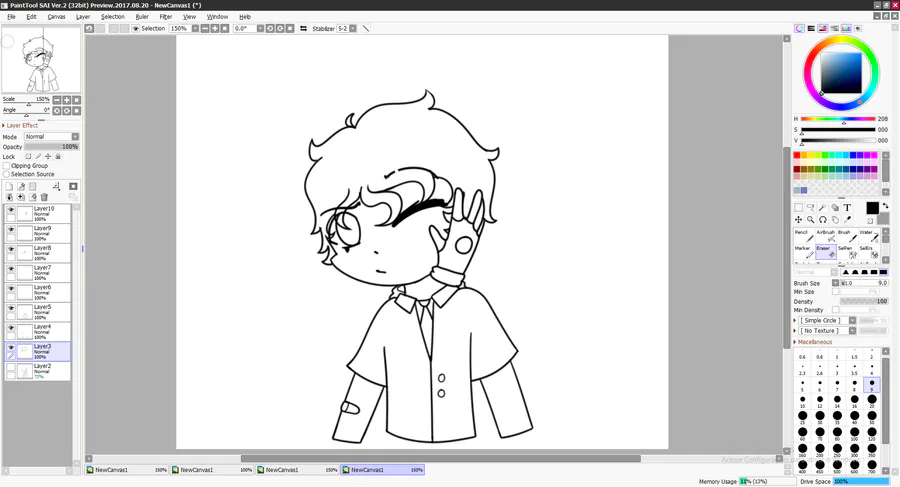
Task: Open the Simple Circle brush shape dropdown
Action: click(x=852, y=320)
